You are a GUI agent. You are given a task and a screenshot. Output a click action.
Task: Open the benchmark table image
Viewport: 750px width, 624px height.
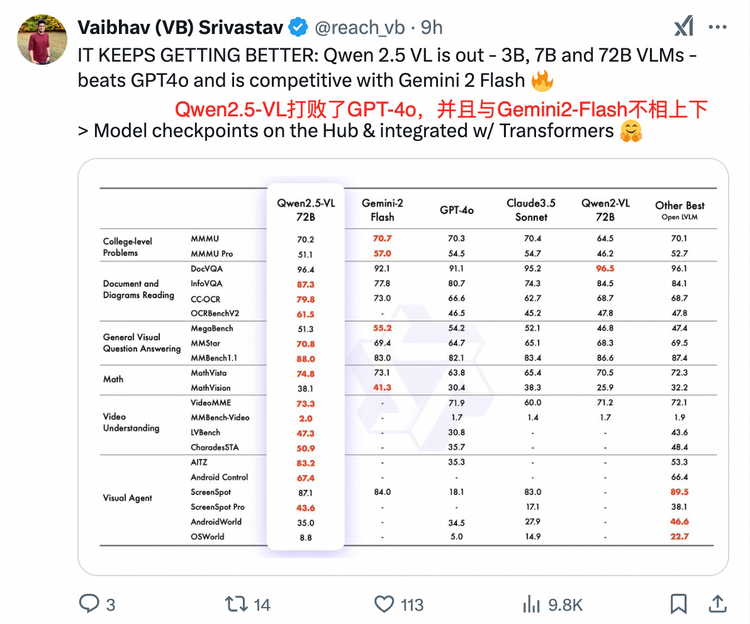(403, 367)
